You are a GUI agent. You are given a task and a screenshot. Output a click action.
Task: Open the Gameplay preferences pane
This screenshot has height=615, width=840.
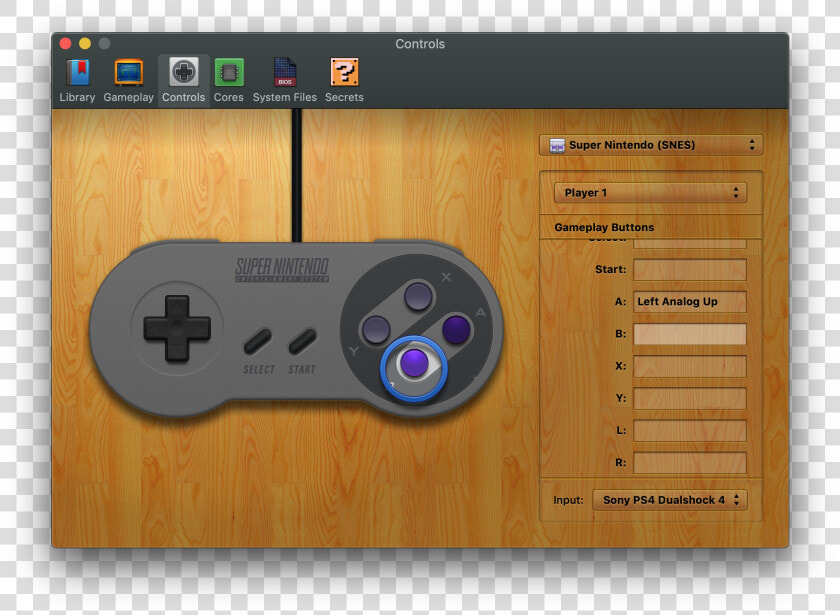[x=129, y=80]
